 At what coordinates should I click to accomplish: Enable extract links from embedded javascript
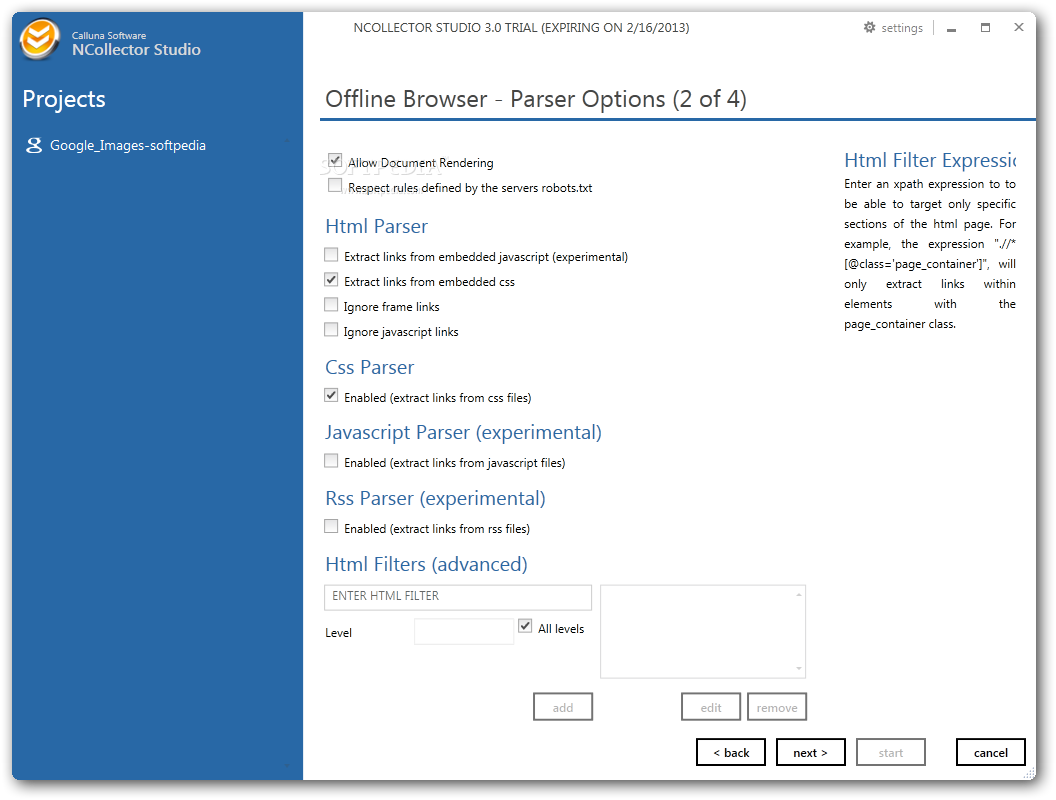point(331,255)
